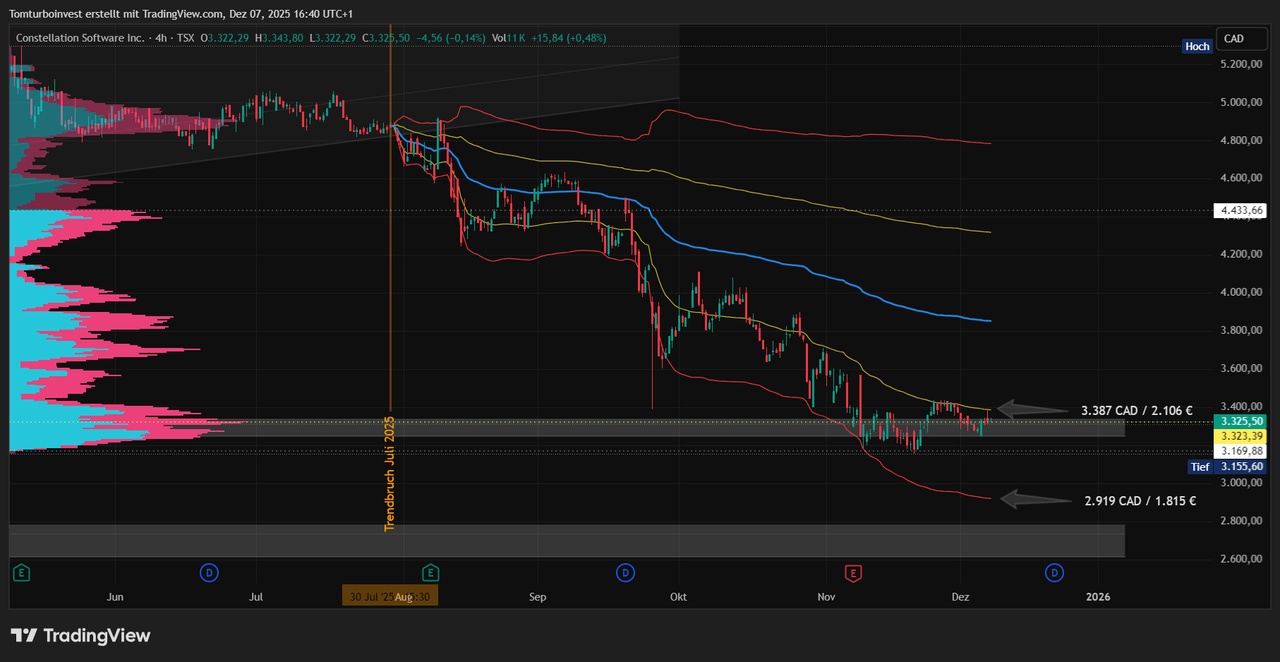Open the blue dividend marker between Sep and Okt
This screenshot has width=1280, height=662.
pyautogui.click(x=625, y=573)
